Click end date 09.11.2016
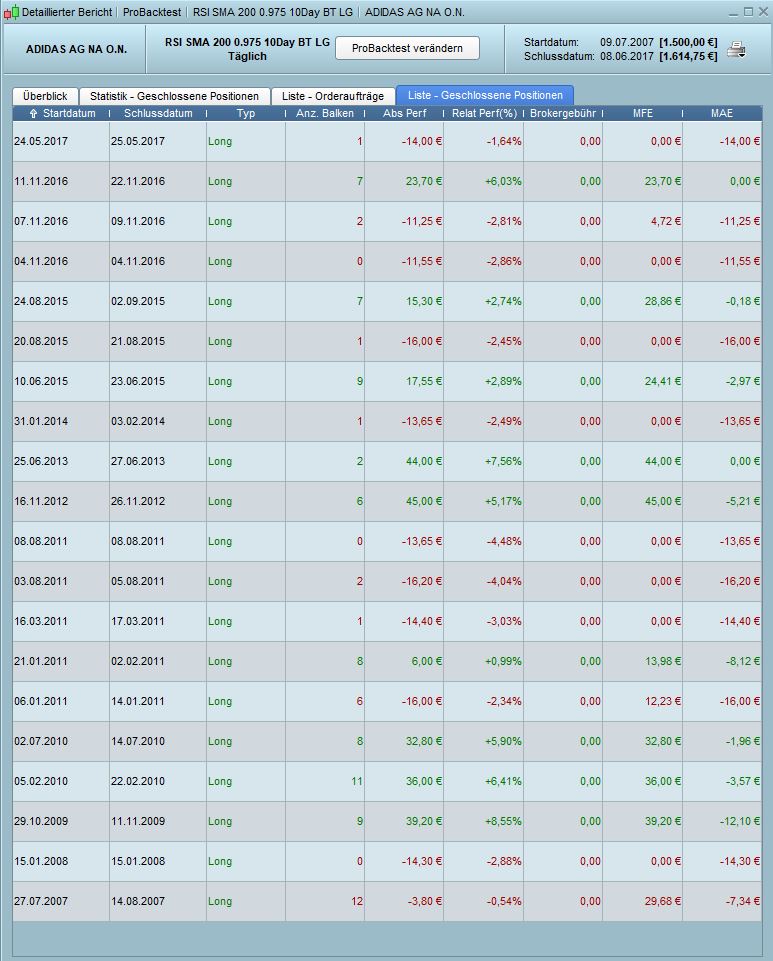 (138, 221)
